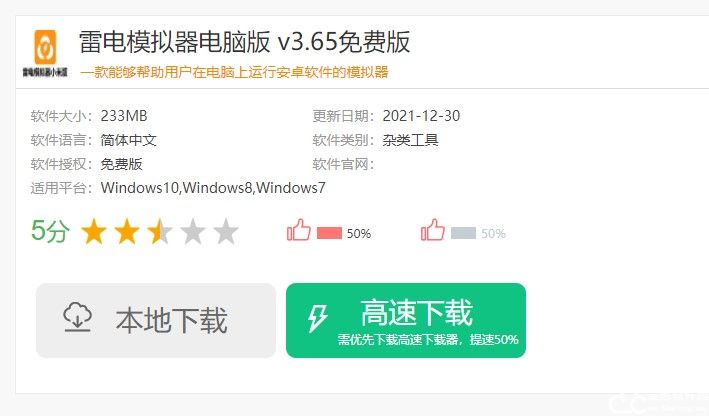Click the 软件官网 official site label
This screenshot has height=416, width=709.
click(x=343, y=164)
